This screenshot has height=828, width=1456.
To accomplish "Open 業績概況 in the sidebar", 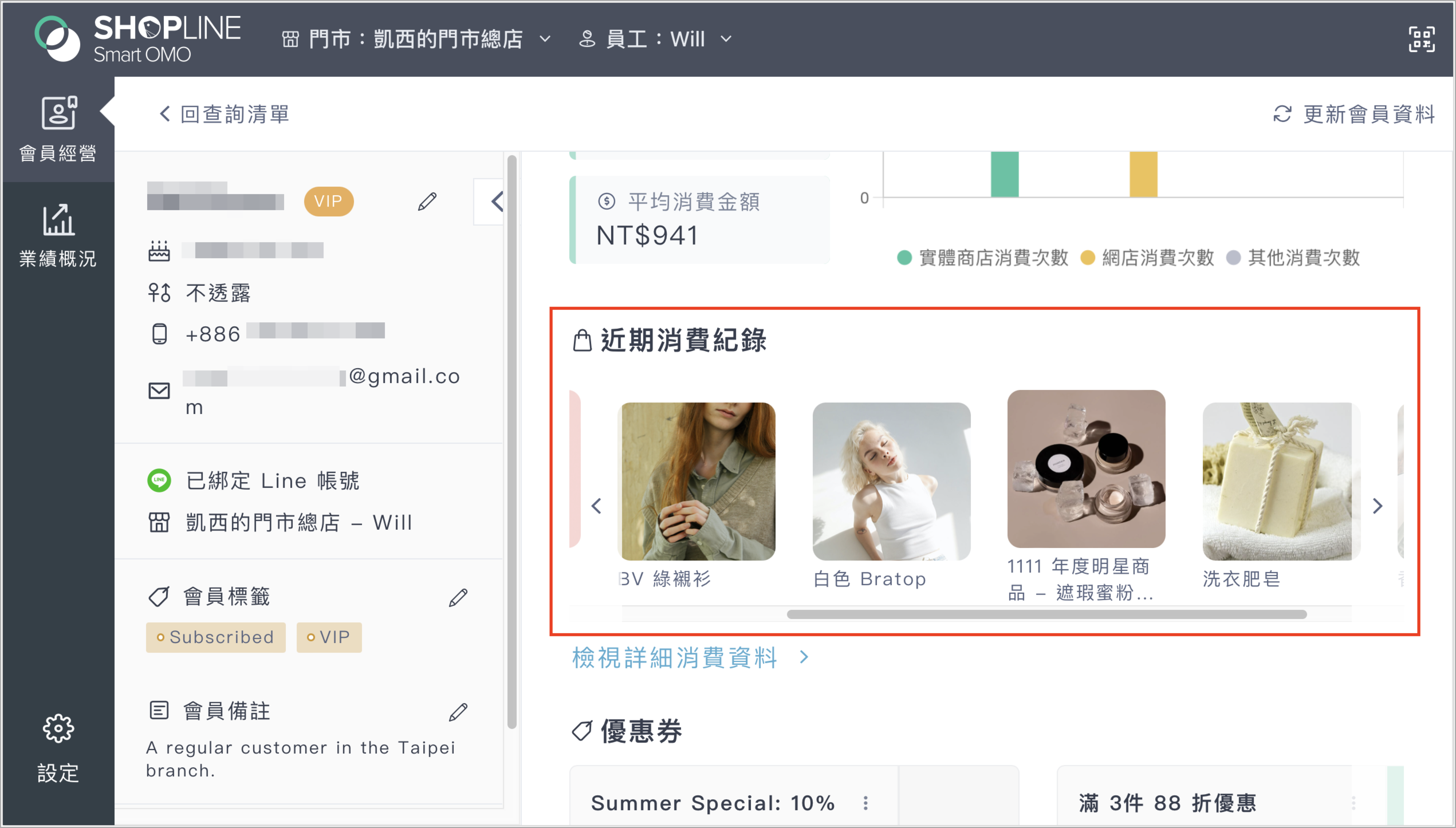I will coord(58,235).
